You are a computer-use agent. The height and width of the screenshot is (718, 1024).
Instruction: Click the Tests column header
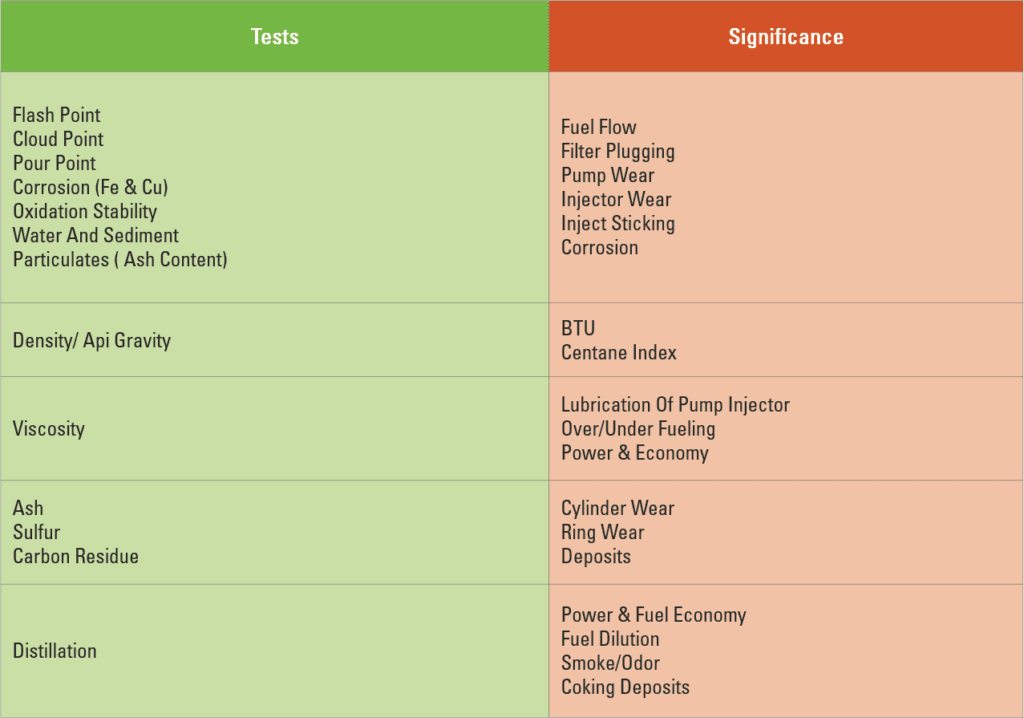pos(274,36)
